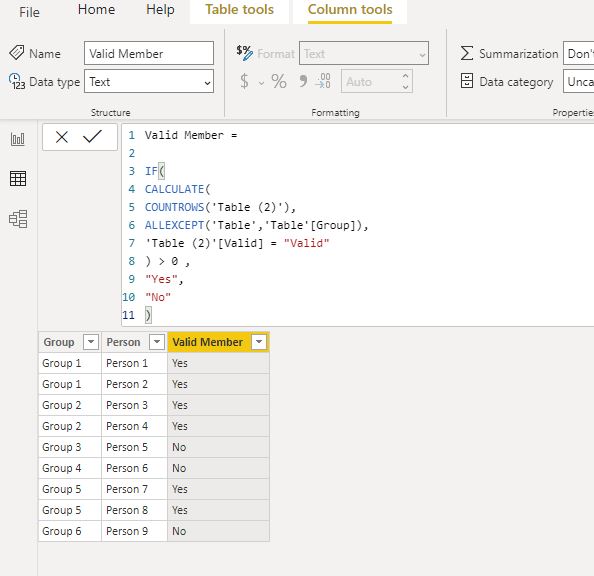Click the currency dollar format icon
Viewport: 594px width, 576px height.
click(x=244, y=81)
